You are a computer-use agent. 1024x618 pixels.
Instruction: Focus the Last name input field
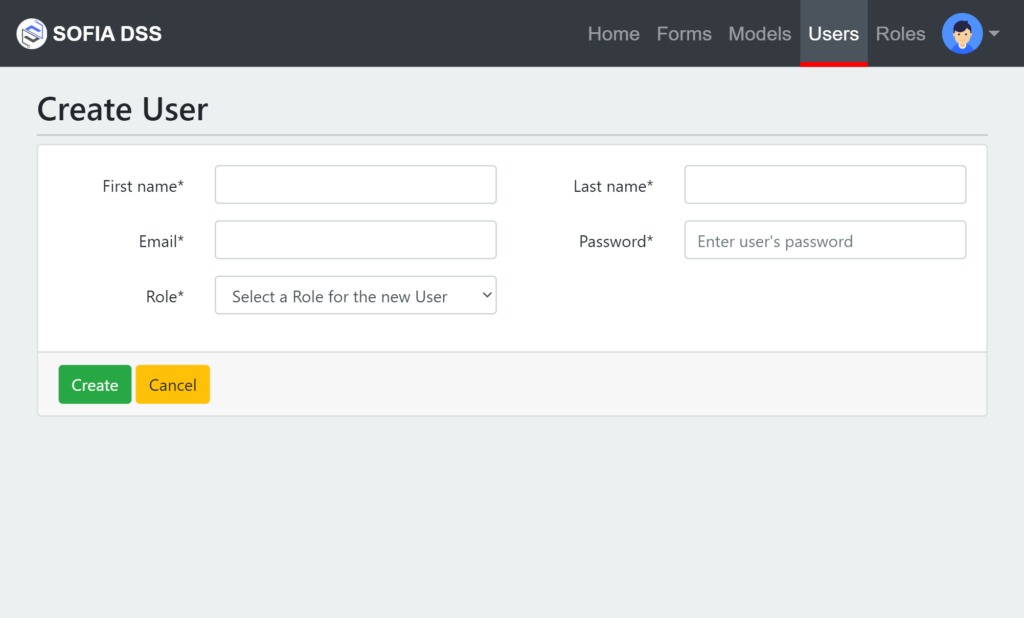(x=825, y=185)
